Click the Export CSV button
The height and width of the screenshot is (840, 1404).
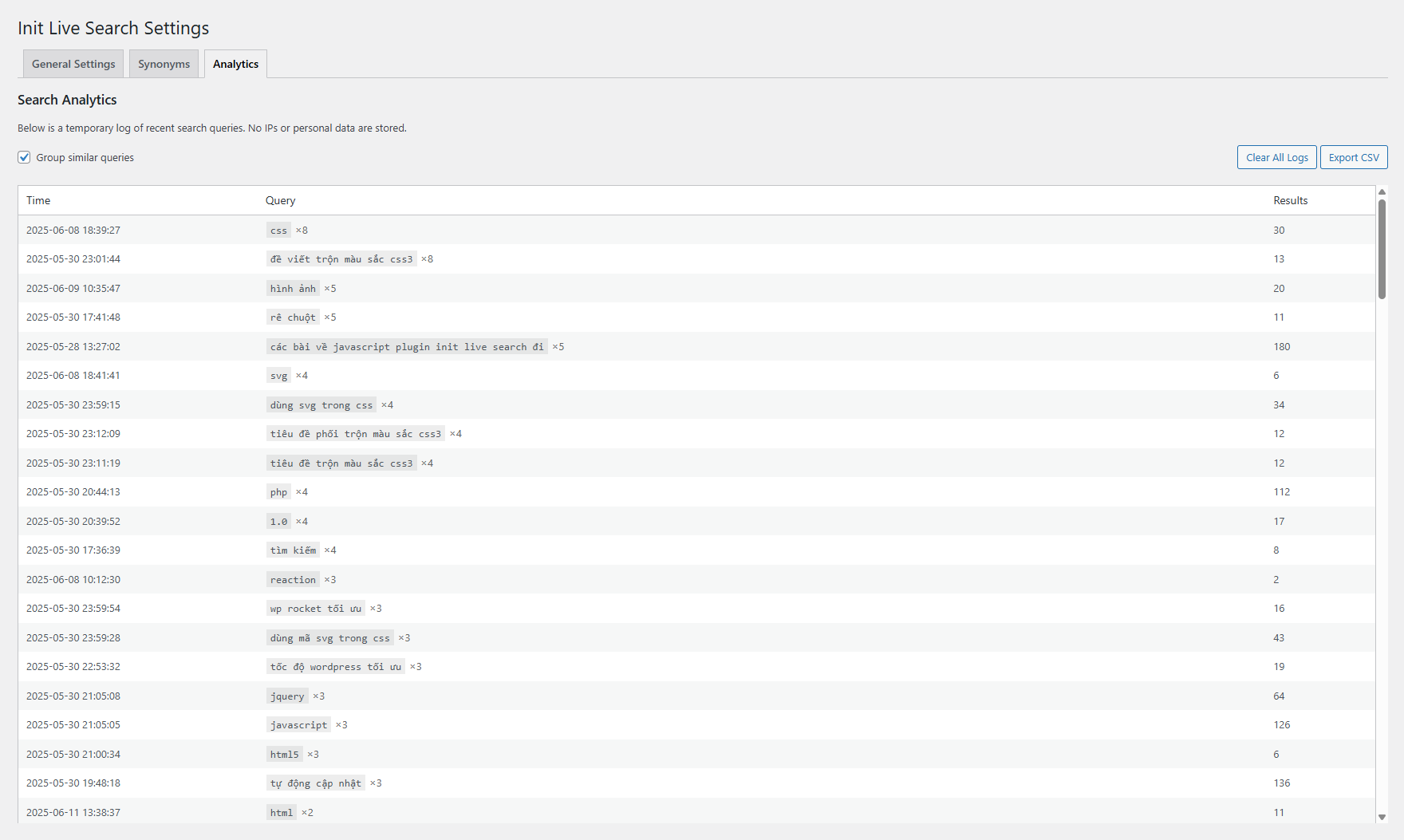click(1353, 157)
